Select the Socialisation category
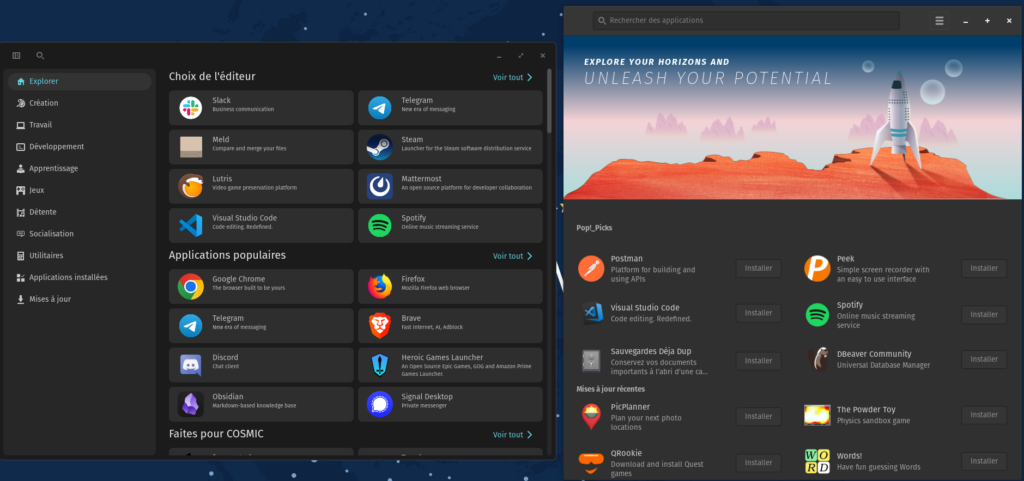This screenshot has width=1024, height=481. point(80,234)
